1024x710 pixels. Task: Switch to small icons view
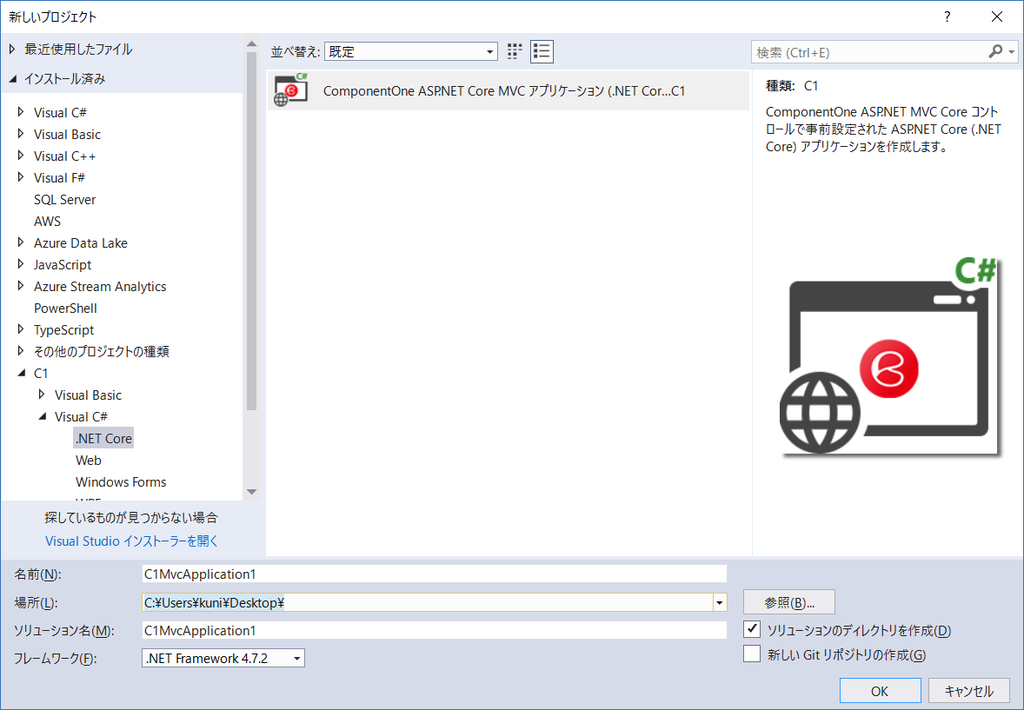pos(515,52)
